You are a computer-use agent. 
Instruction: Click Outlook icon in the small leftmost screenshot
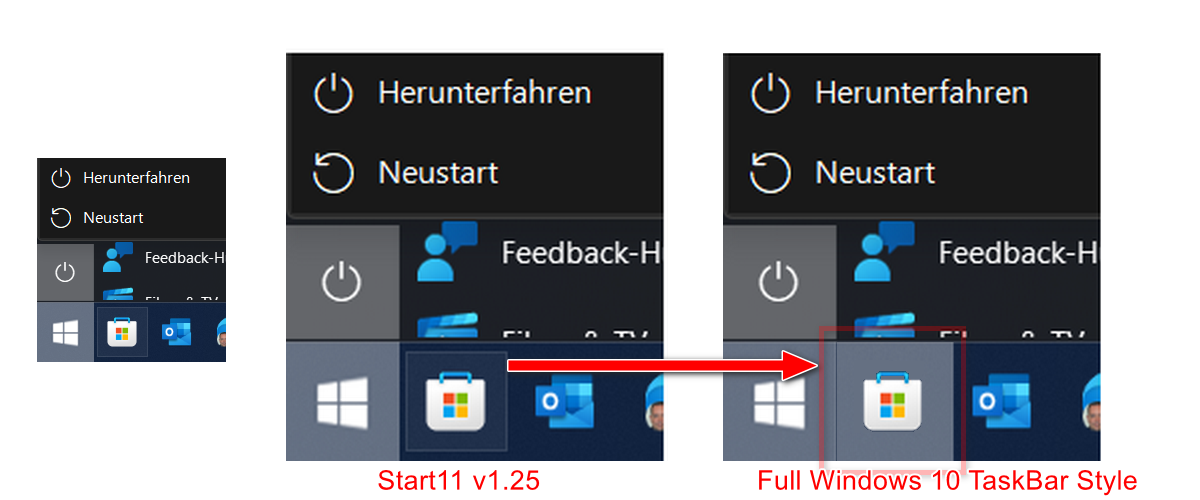(177, 332)
